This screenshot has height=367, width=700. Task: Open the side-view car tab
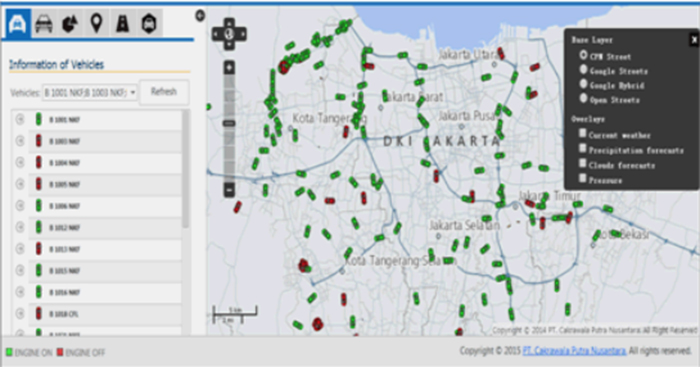click(44, 23)
